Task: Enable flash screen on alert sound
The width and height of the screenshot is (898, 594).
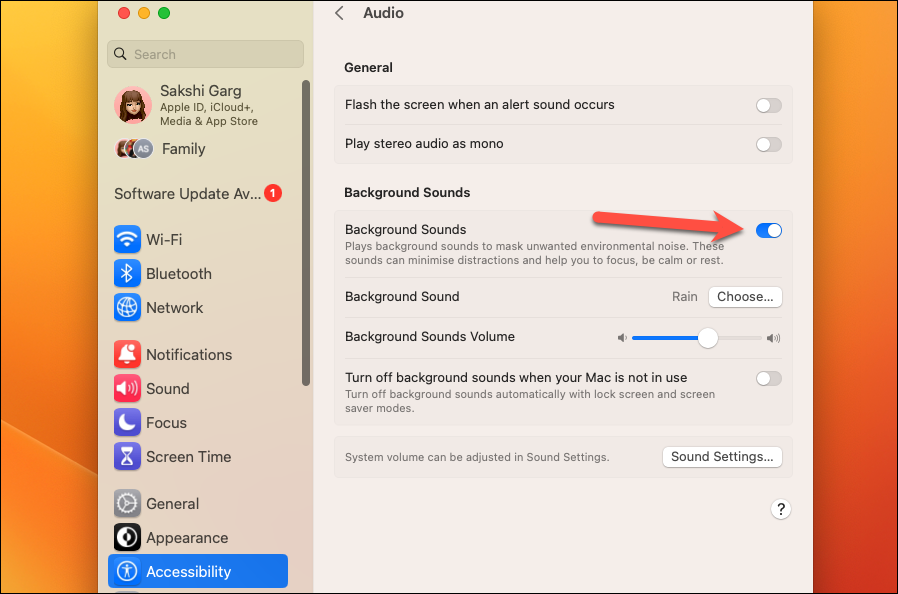Action: (769, 105)
